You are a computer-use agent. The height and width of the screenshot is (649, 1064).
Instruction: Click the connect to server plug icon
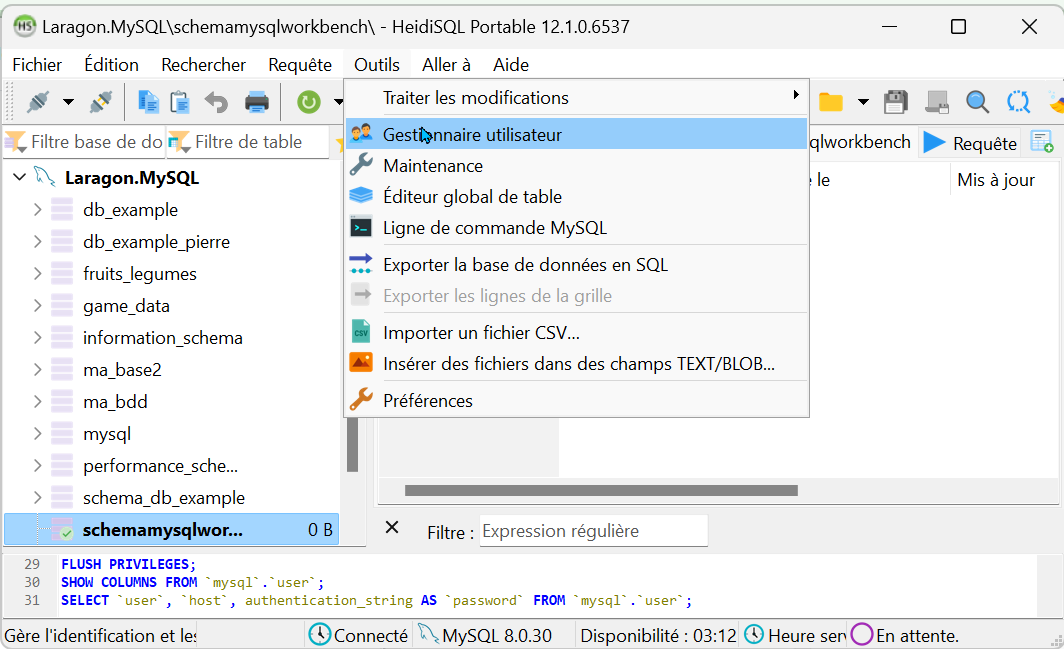click(38, 101)
